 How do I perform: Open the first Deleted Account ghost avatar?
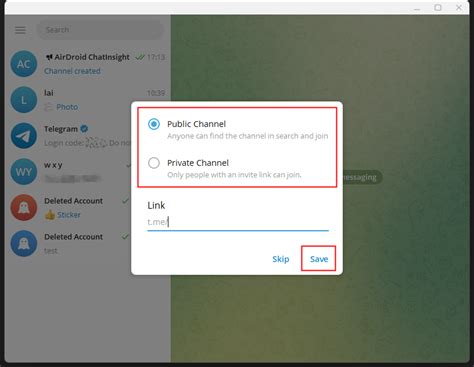pyautogui.click(x=24, y=208)
